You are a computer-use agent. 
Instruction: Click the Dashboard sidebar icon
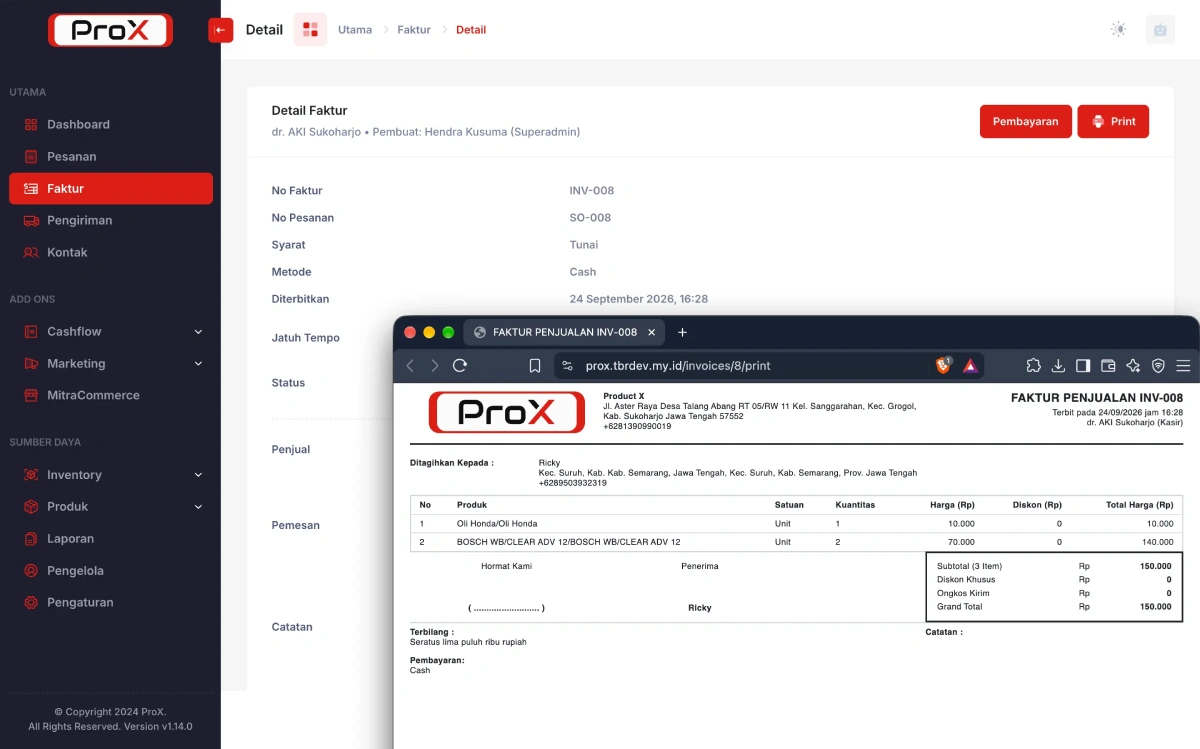click(x=31, y=125)
